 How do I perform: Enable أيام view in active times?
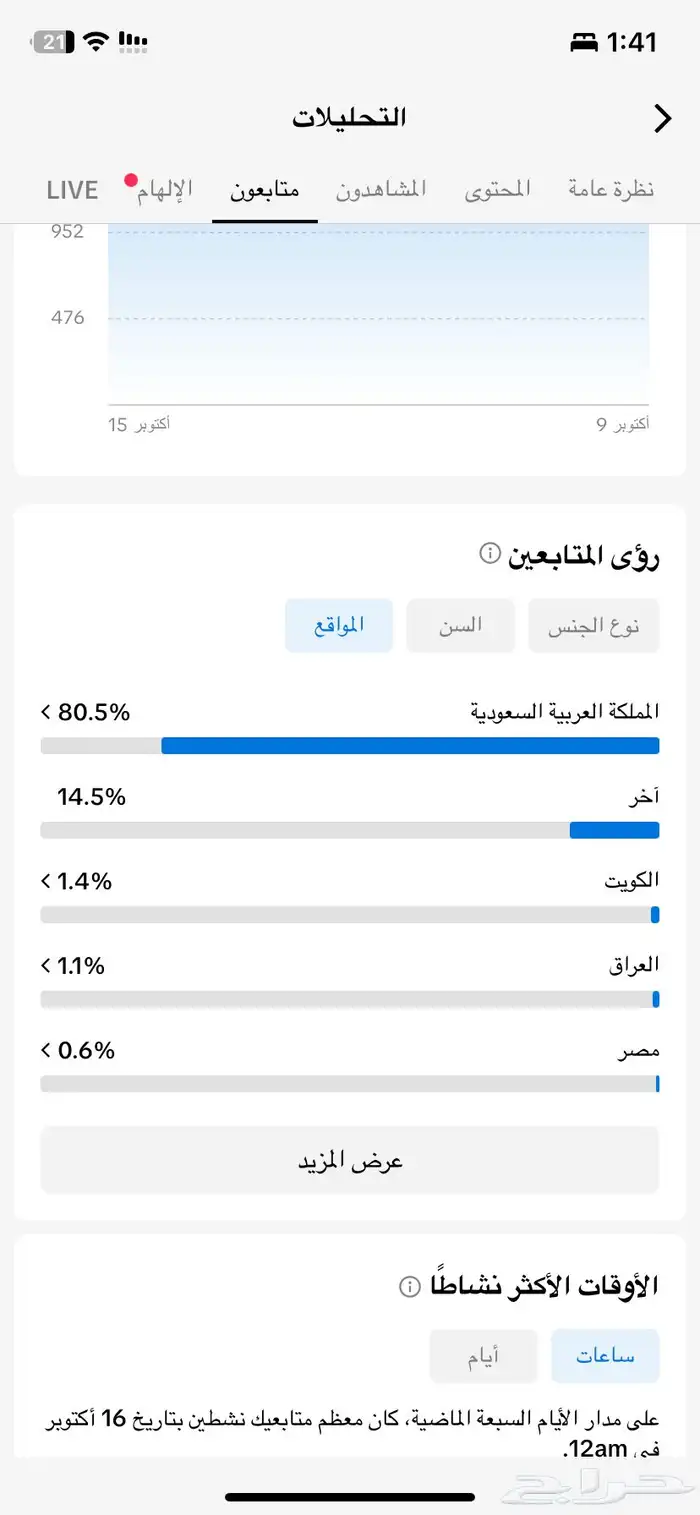pyautogui.click(x=484, y=1356)
